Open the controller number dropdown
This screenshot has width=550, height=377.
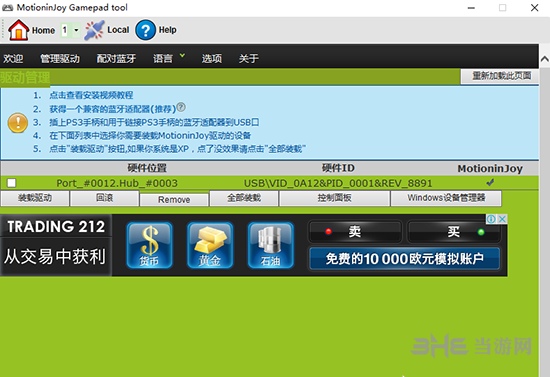pyautogui.click(x=76, y=31)
